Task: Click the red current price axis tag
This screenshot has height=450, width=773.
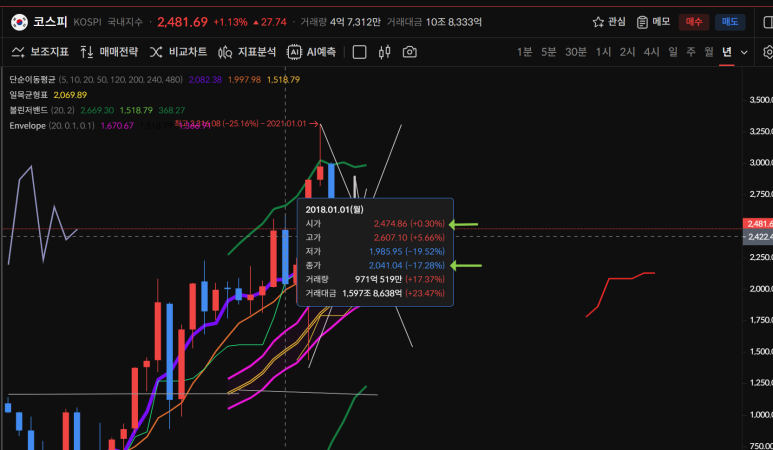Action: coord(758,224)
